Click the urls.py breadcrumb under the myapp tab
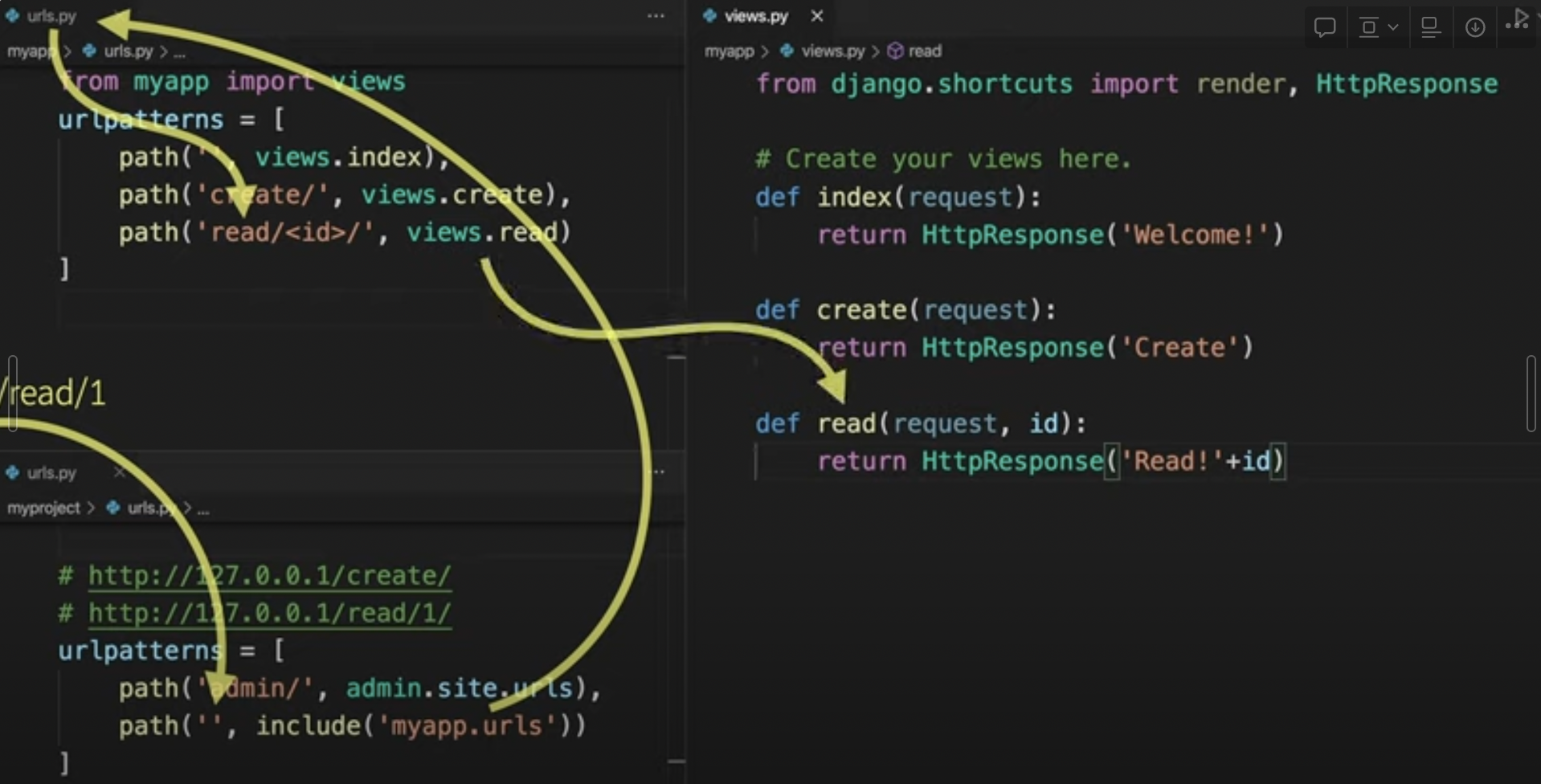This screenshot has height=784, width=1541. pyautogui.click(x=129, y=51)
